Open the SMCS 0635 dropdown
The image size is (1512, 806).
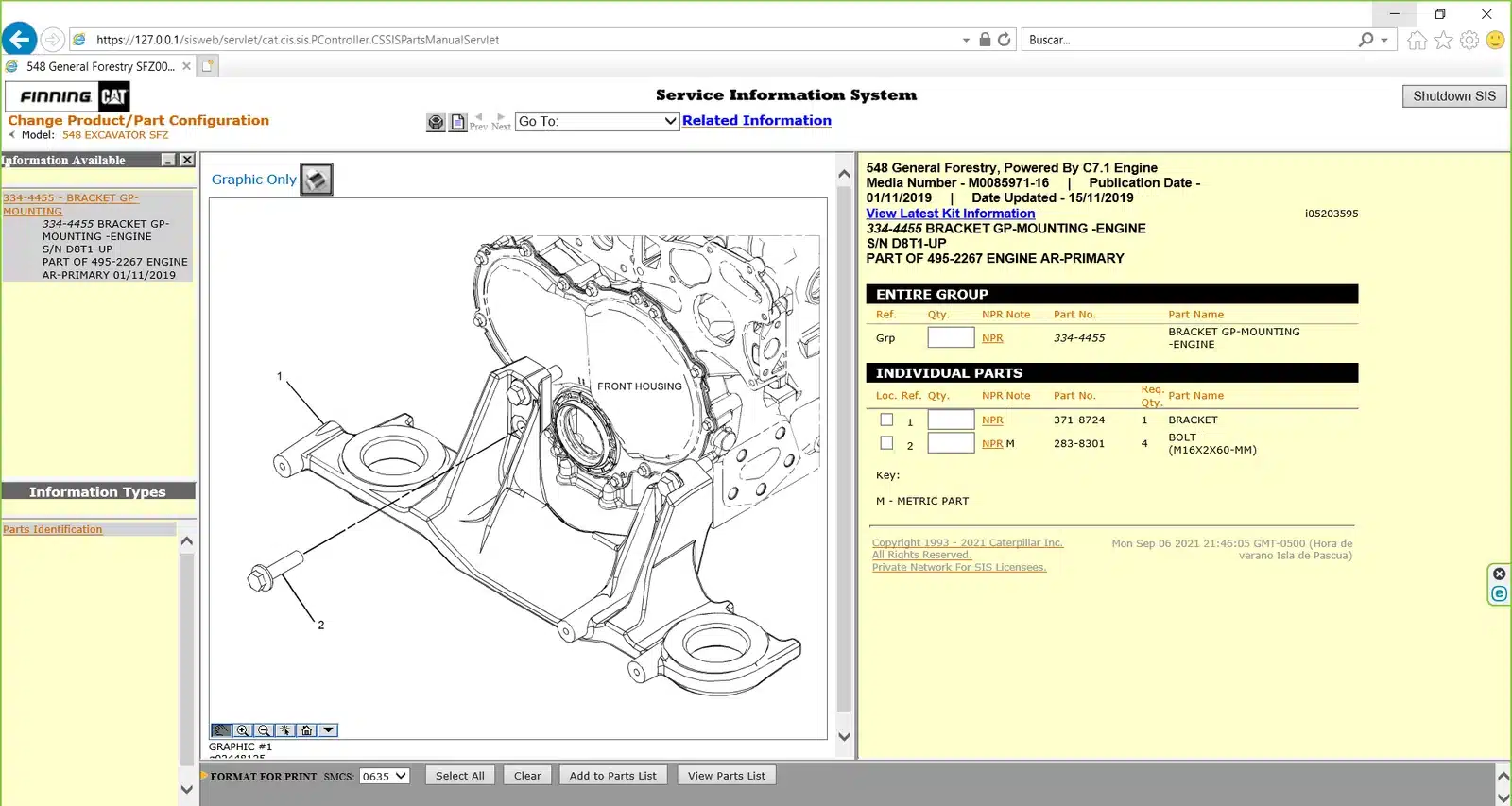point(384,776)
